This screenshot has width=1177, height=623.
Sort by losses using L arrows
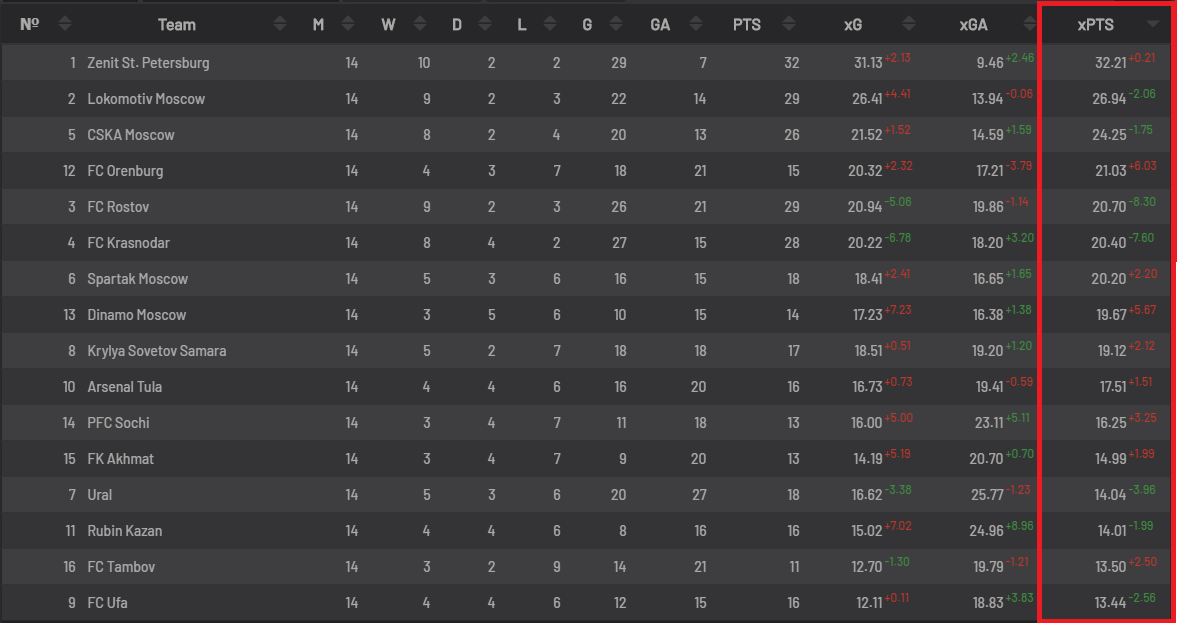pos(551,25)
